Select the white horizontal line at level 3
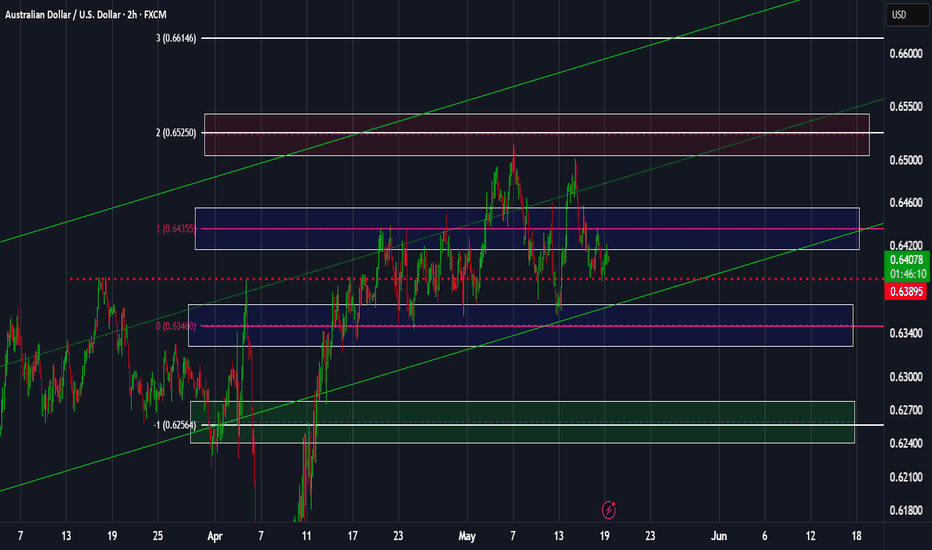 542,38
